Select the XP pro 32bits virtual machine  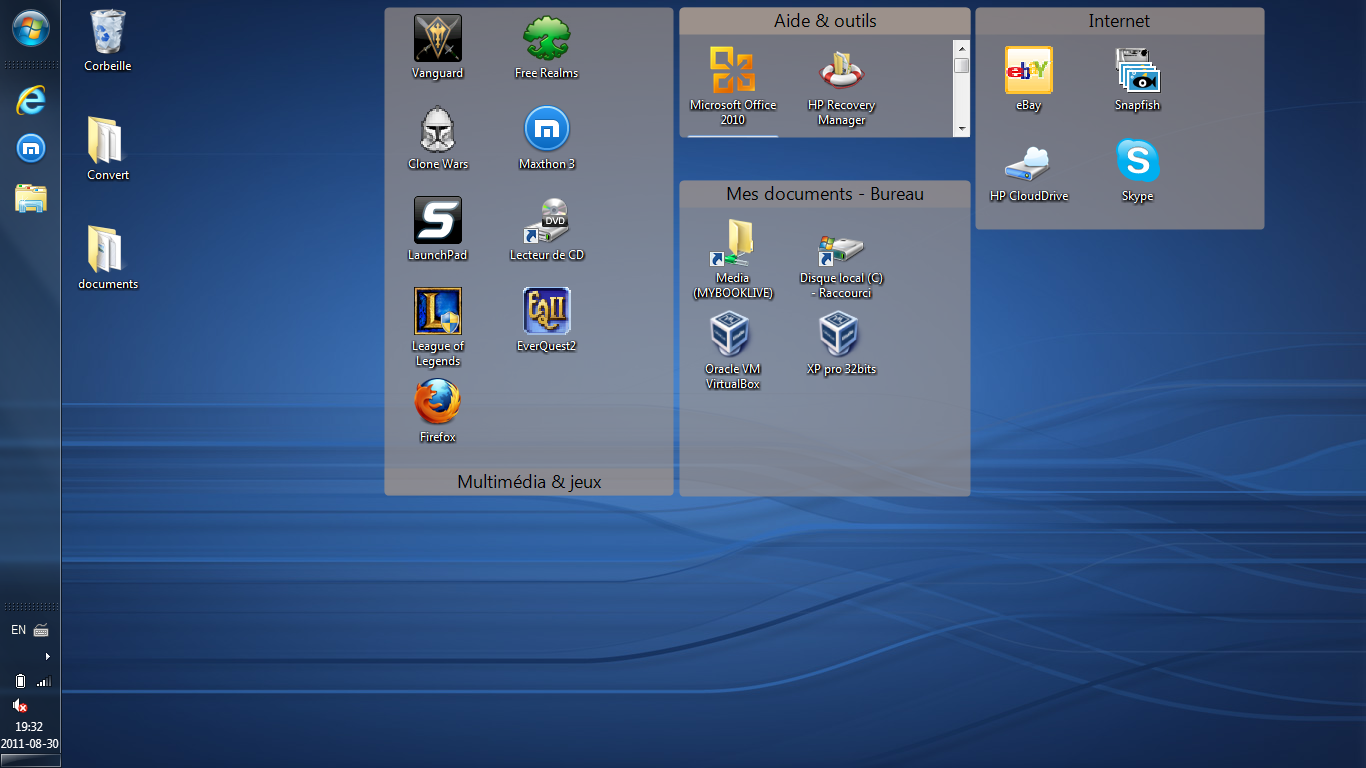[842, 343]
